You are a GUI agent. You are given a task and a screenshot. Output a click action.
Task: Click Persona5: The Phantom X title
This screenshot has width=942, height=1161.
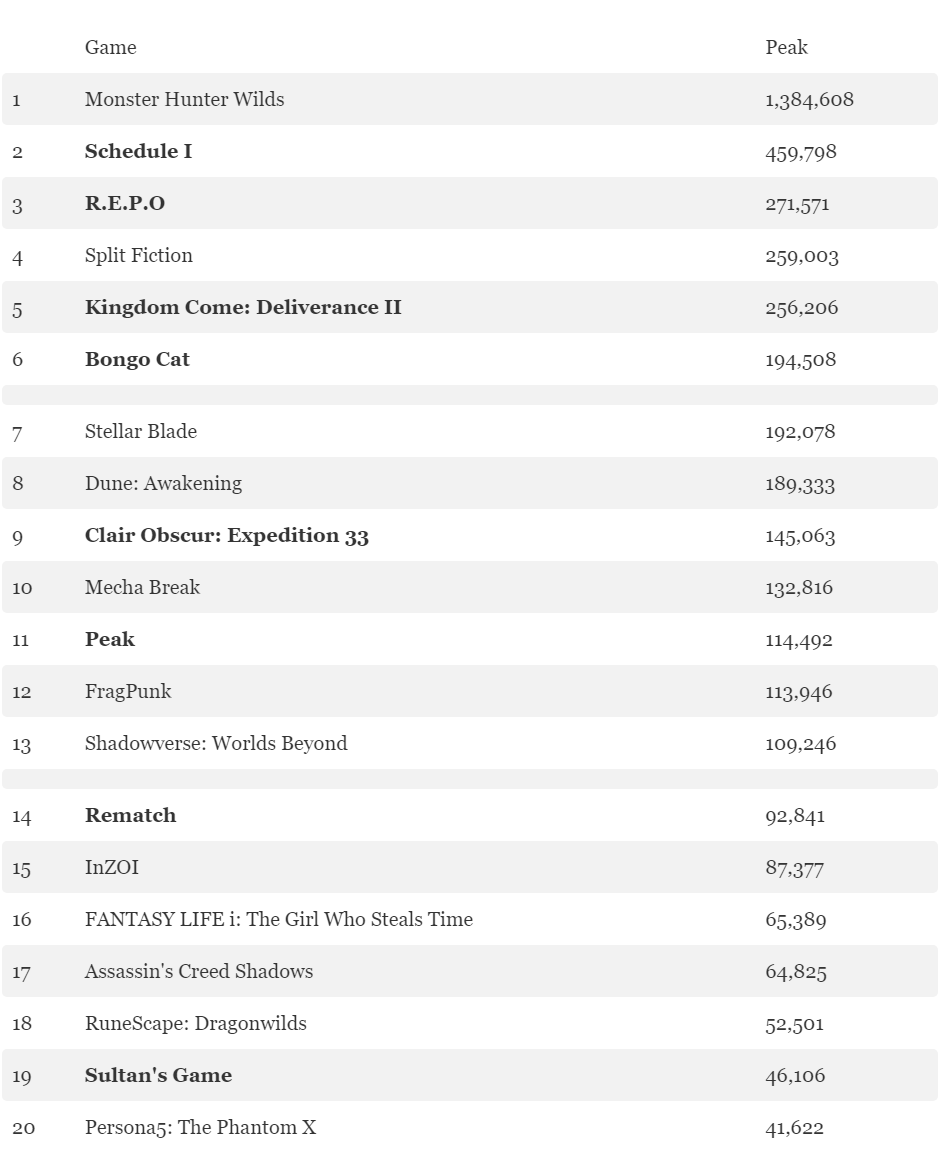pyautogui.click(x=200, y=1127)
